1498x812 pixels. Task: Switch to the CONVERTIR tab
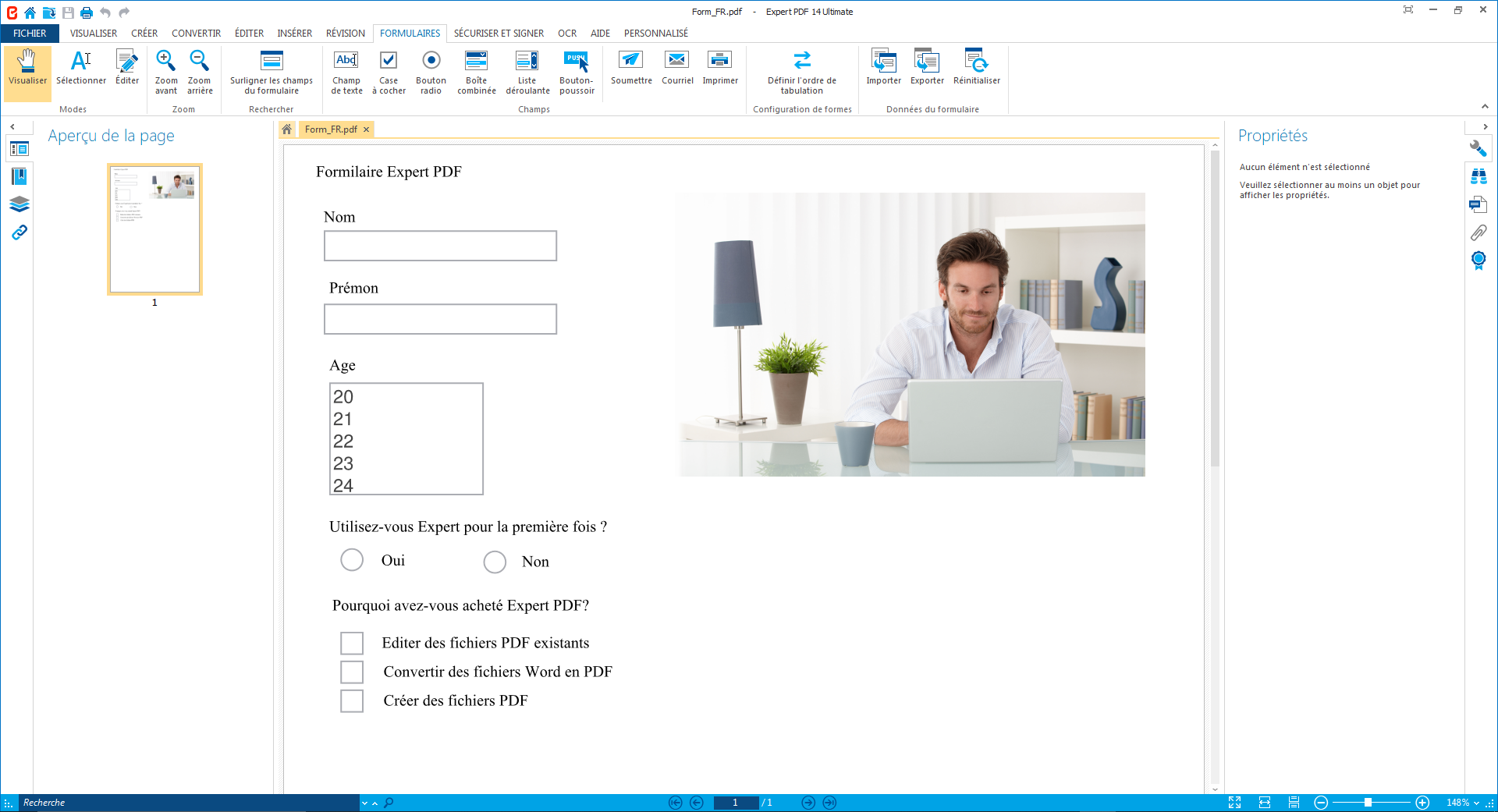(x=197, y=33)
